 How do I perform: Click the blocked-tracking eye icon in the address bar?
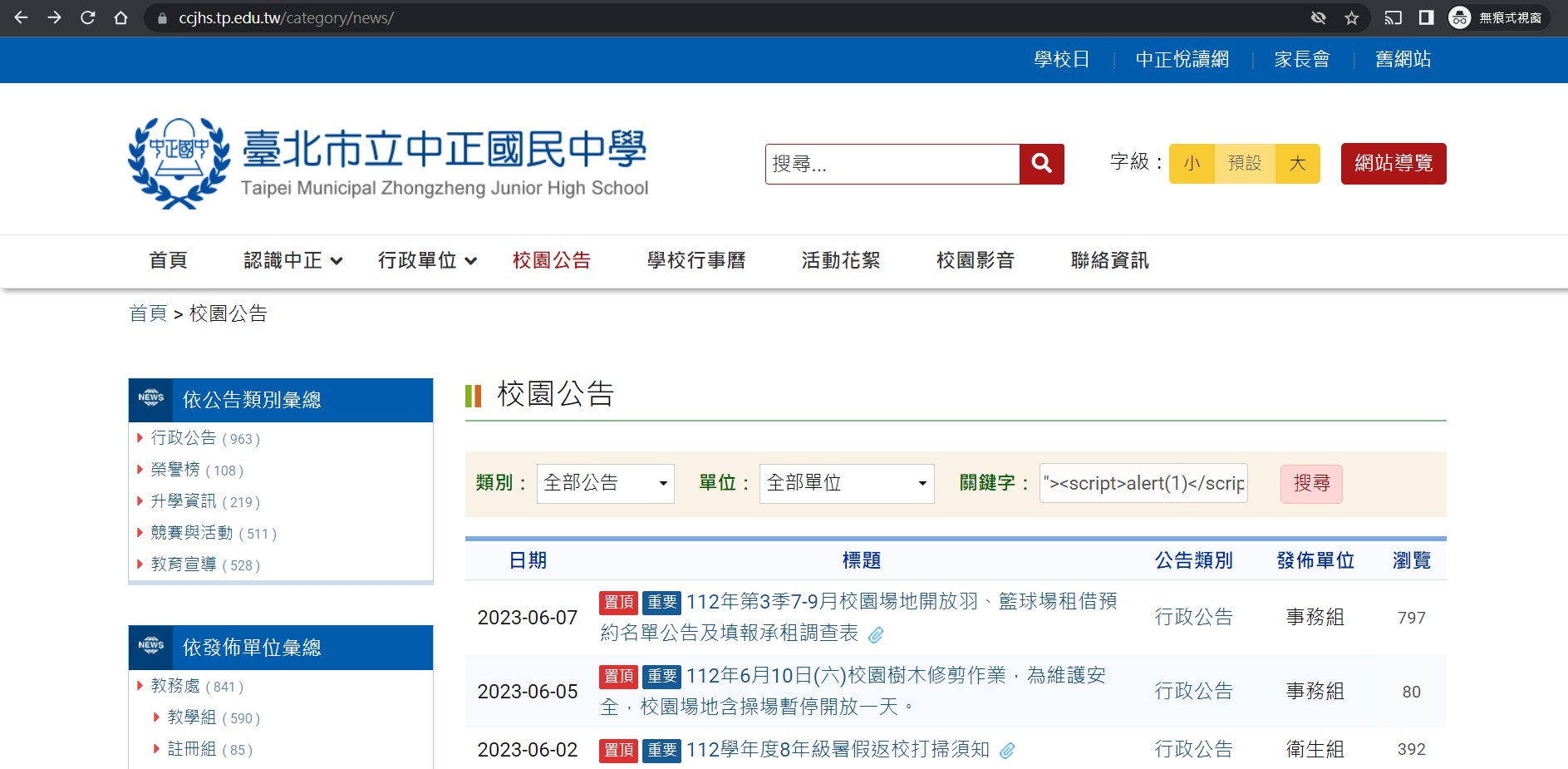[x=1319, y=17]
